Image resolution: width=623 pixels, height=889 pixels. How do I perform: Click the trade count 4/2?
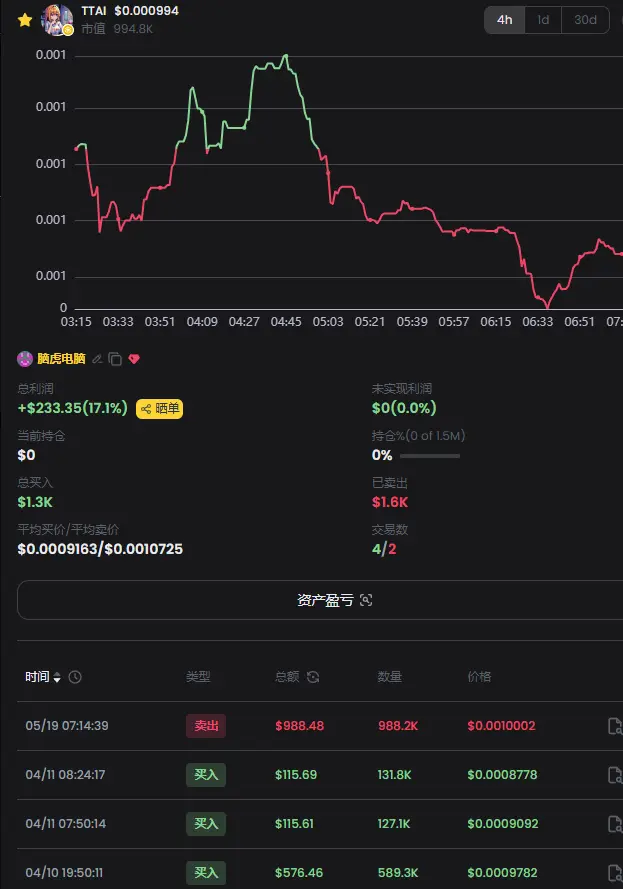(x=384, y=549)
